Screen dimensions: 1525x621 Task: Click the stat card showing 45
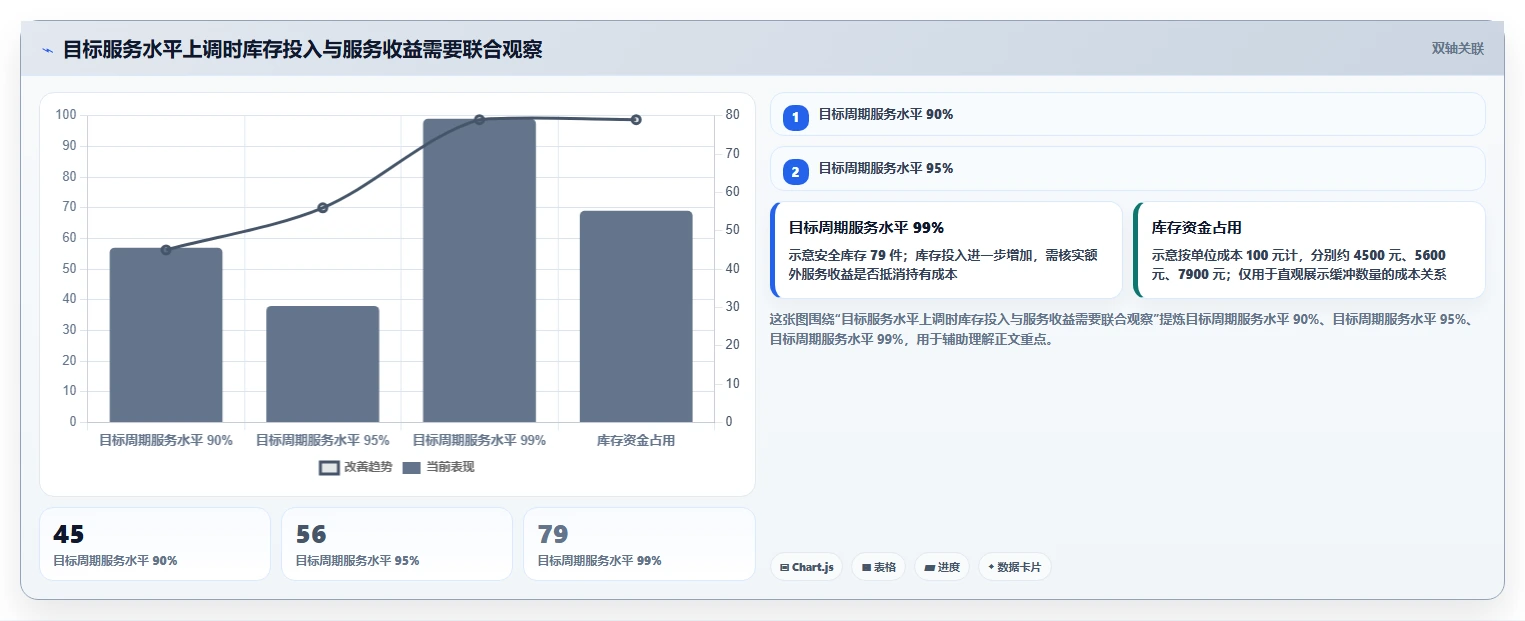(x=155, y=544)
